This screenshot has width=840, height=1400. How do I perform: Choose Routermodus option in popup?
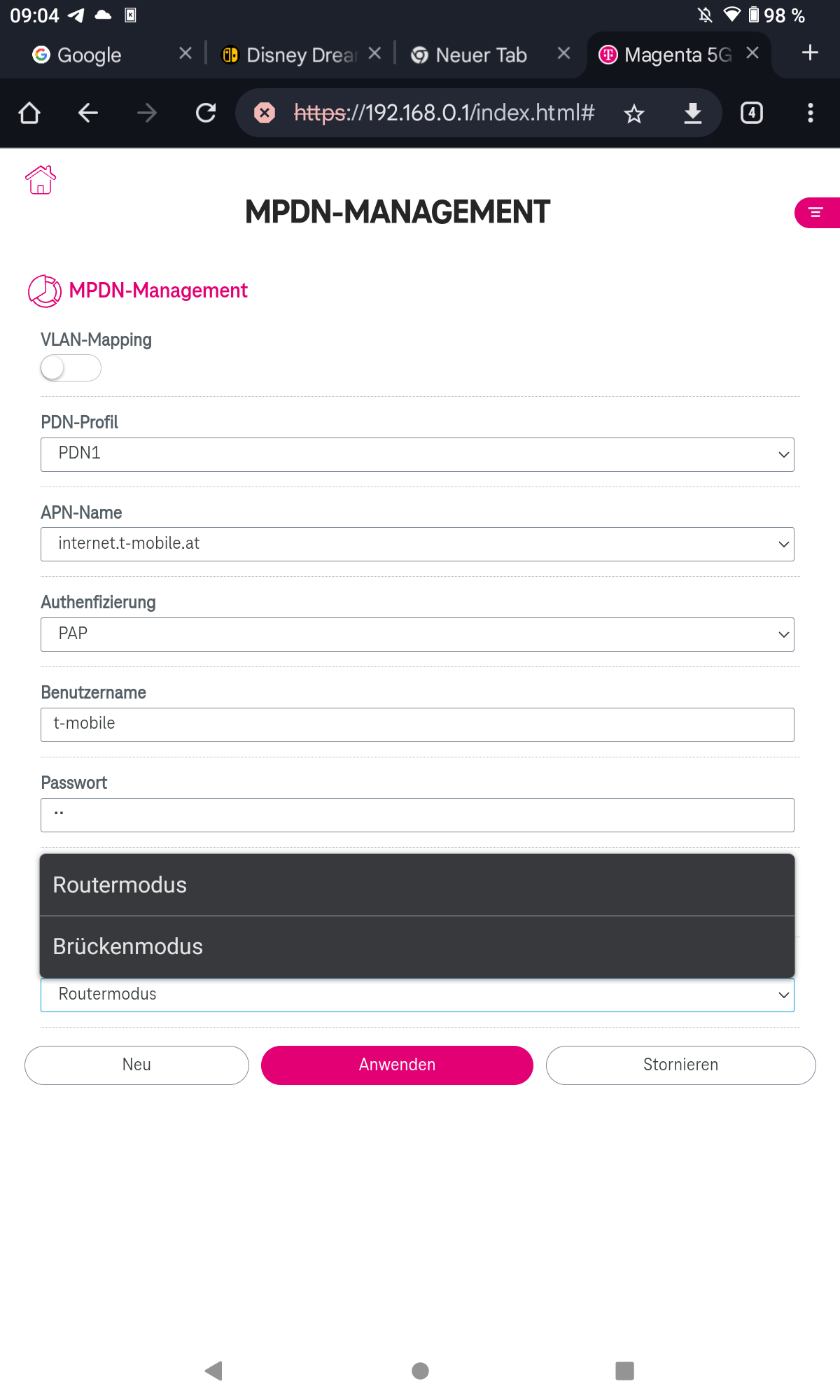pyautogui.click(x=417, y=885)
